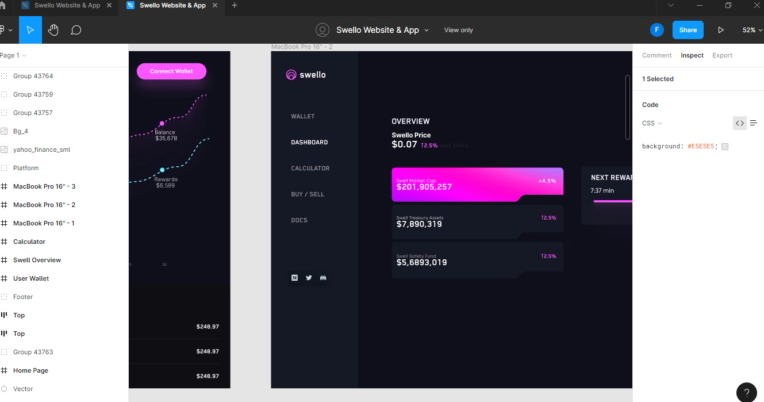Viewport: 764px width, 402px height.
Task: Click the home icon in tab bar
Action: [x=2, y=5]
